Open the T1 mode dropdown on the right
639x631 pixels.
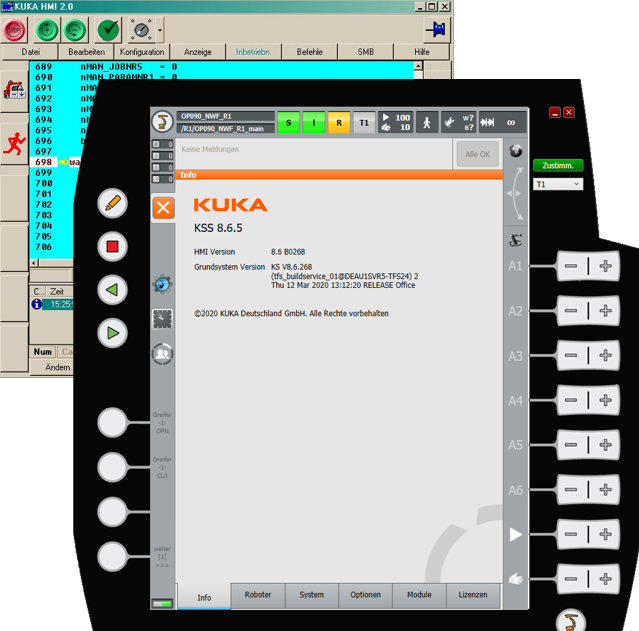point(558,184)
